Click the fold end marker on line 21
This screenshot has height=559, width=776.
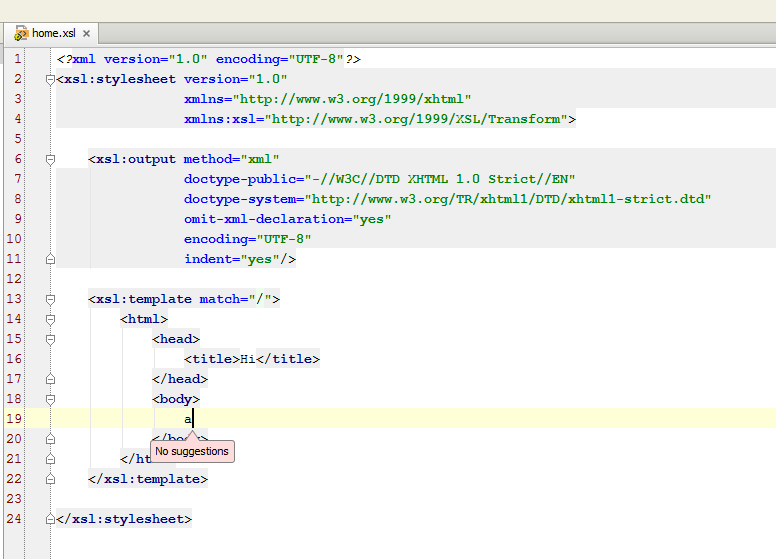pos(50,459)
